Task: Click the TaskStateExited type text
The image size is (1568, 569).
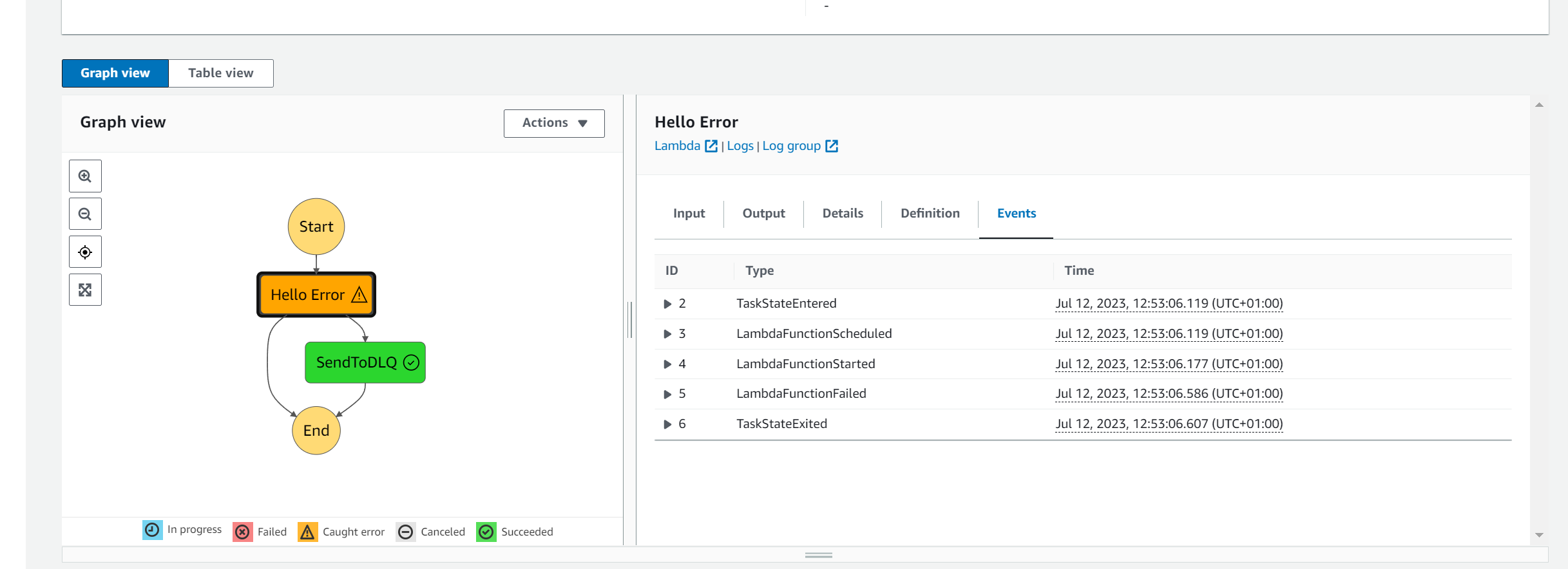Action: coord(781,424)
